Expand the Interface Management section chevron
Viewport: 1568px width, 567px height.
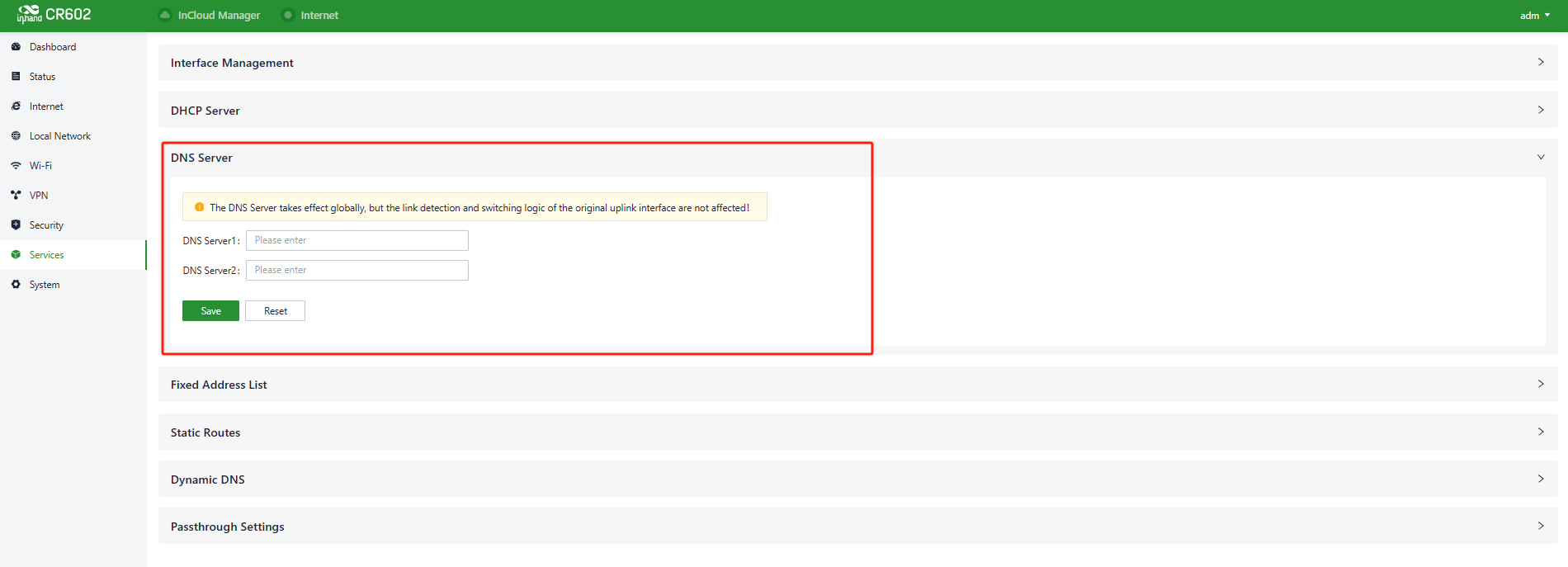(x=1541, y=62)
